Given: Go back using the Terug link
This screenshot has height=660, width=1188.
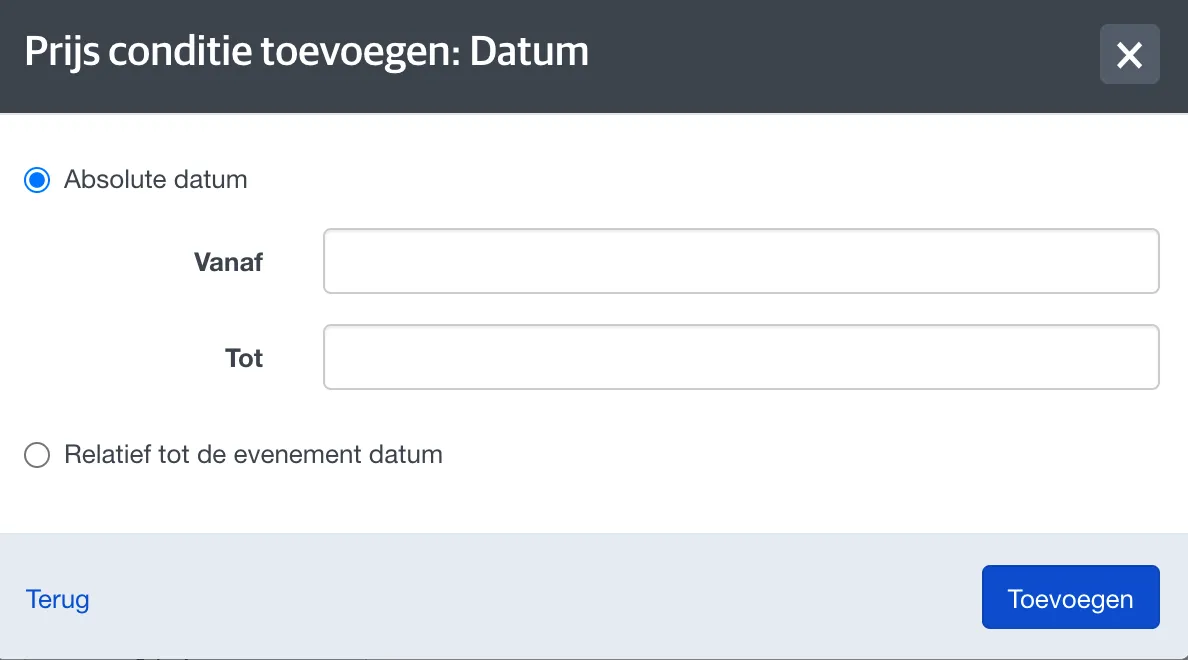Looking at the screenshot, I should 58,599.
